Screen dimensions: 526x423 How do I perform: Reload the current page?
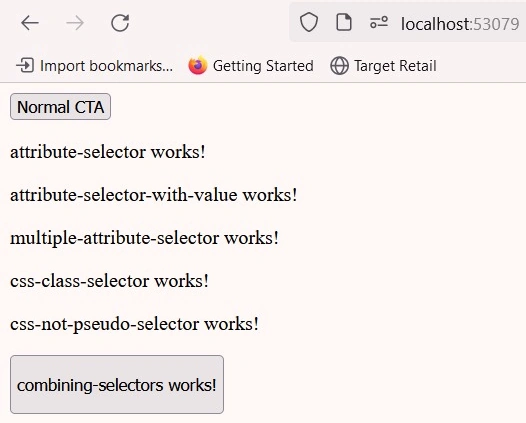120,23
